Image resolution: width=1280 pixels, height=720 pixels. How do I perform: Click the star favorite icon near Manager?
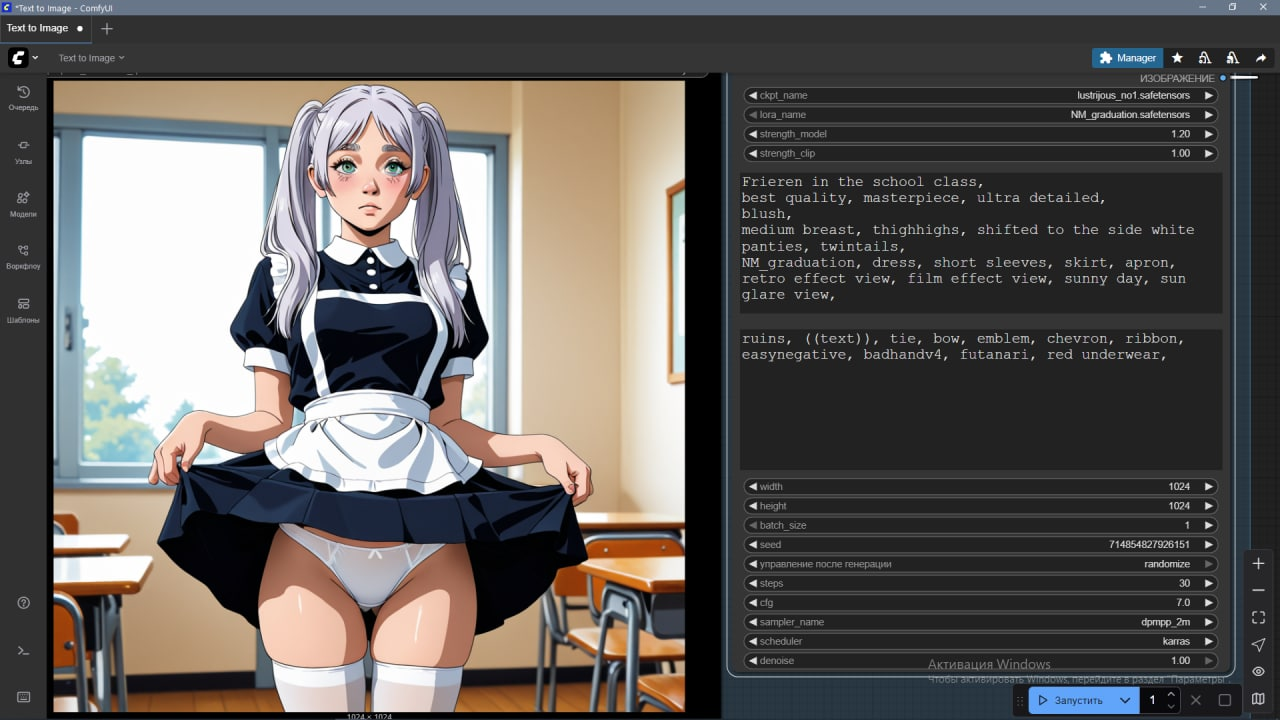1177,58
